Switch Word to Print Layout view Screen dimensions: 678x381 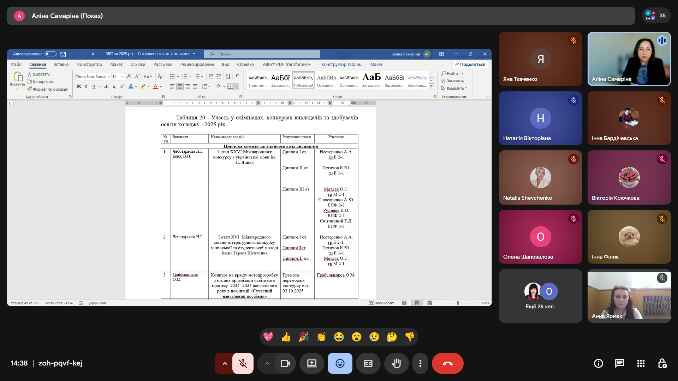tap(417, 303)
